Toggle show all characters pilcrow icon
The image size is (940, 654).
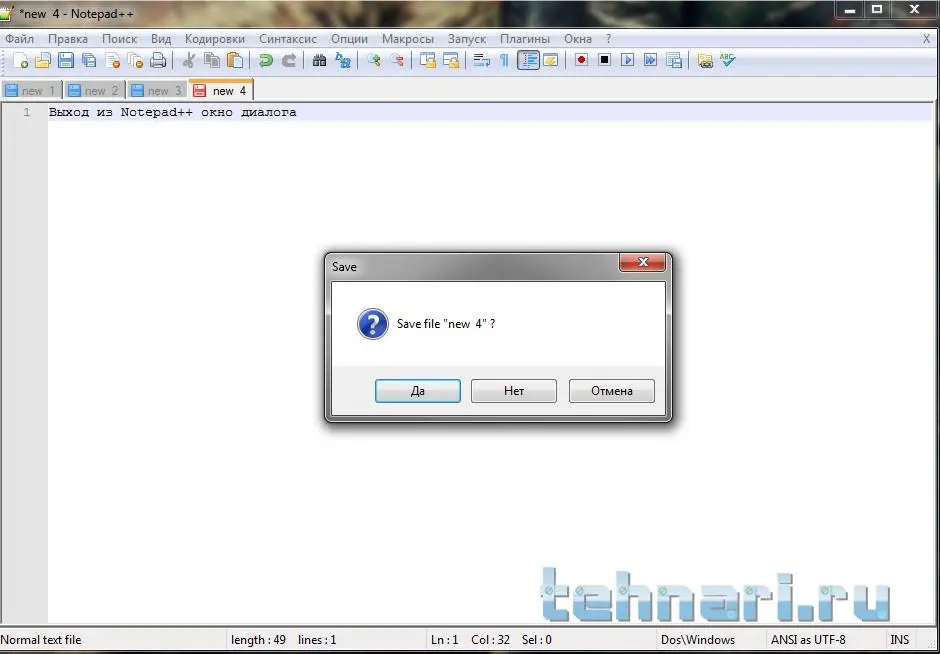504,60
